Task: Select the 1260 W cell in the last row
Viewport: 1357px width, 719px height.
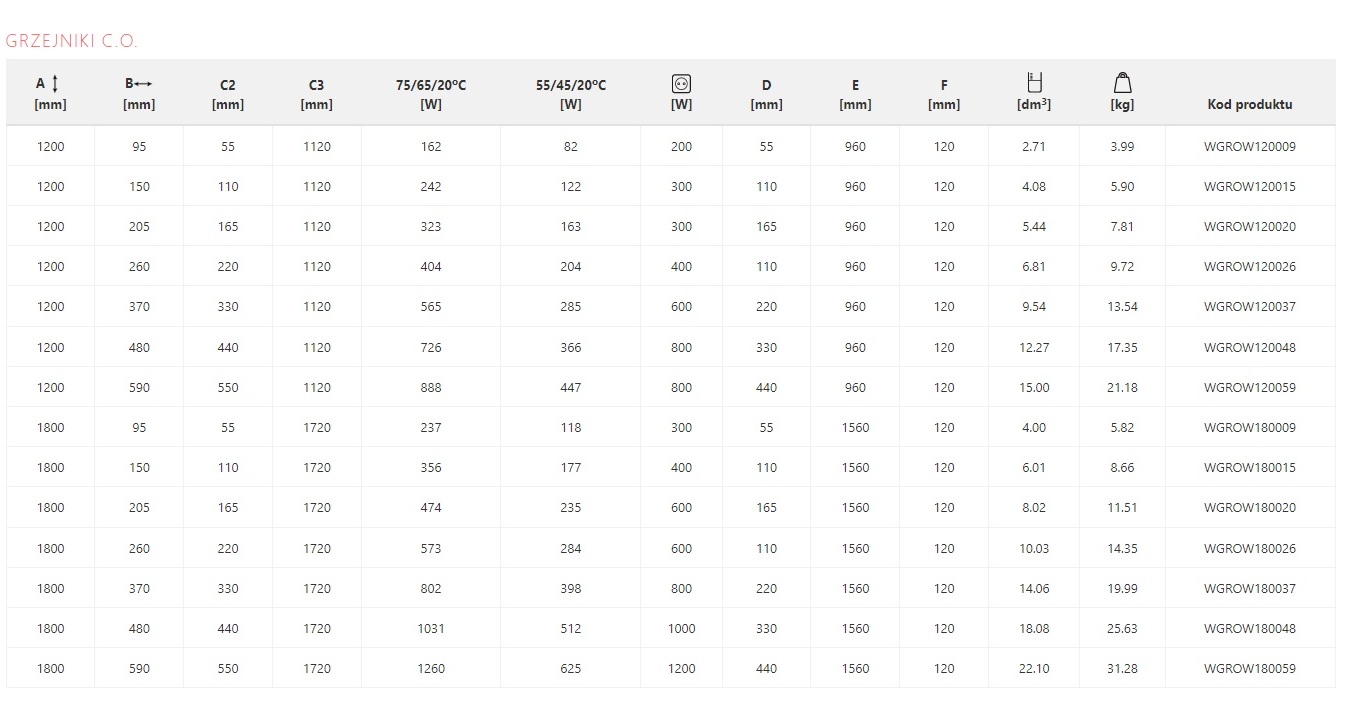Action: [x=431, y=669]
